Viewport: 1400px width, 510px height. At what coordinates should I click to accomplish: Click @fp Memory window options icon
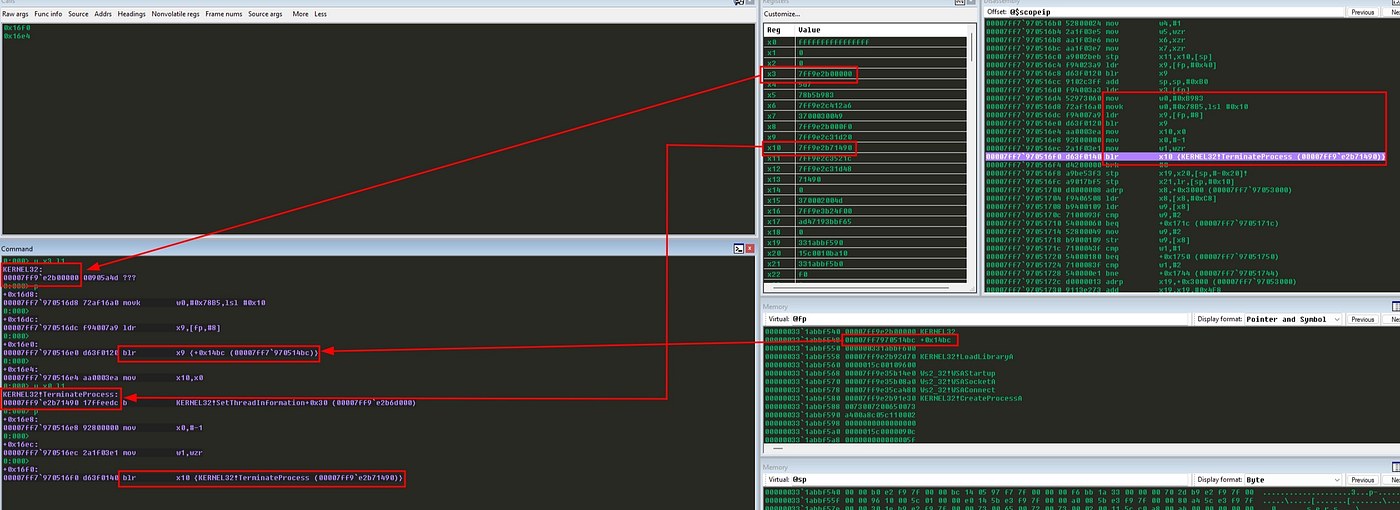coord(1394,306)
